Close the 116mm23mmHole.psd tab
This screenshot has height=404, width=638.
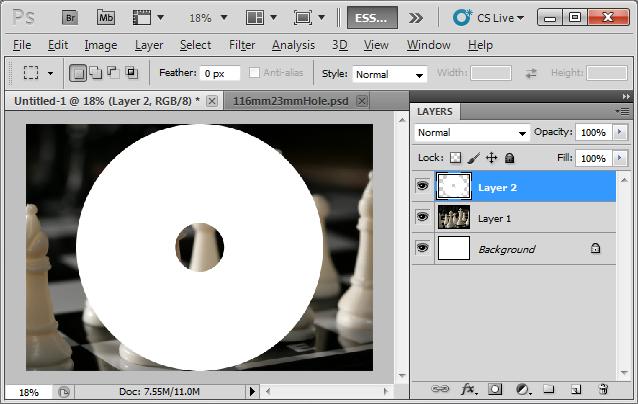coord(362,101)
